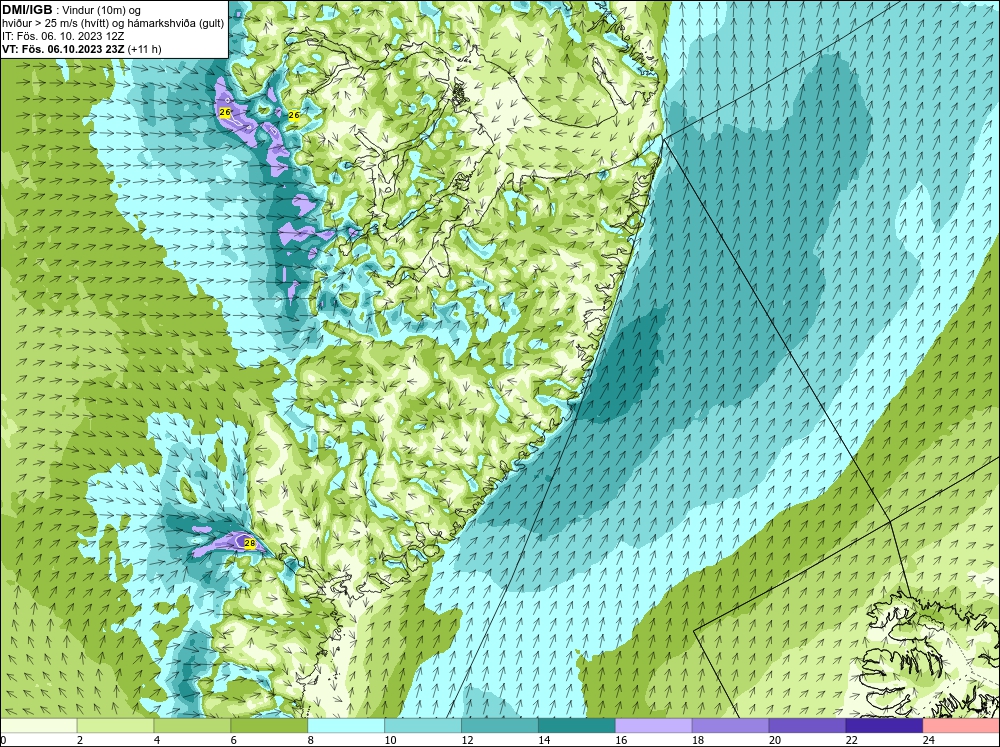Click the yellow 26 gust marker inside purple area
The height and width of the screenshot is (747, 1000).
click(x=224, y=112)
